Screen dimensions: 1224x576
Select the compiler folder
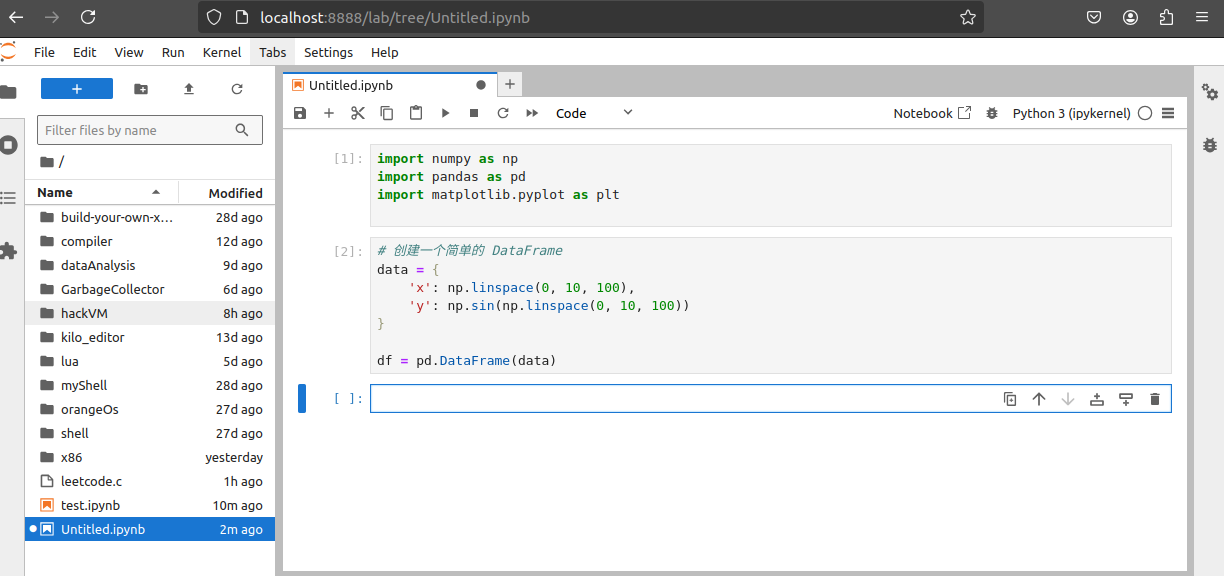[150, 241]
